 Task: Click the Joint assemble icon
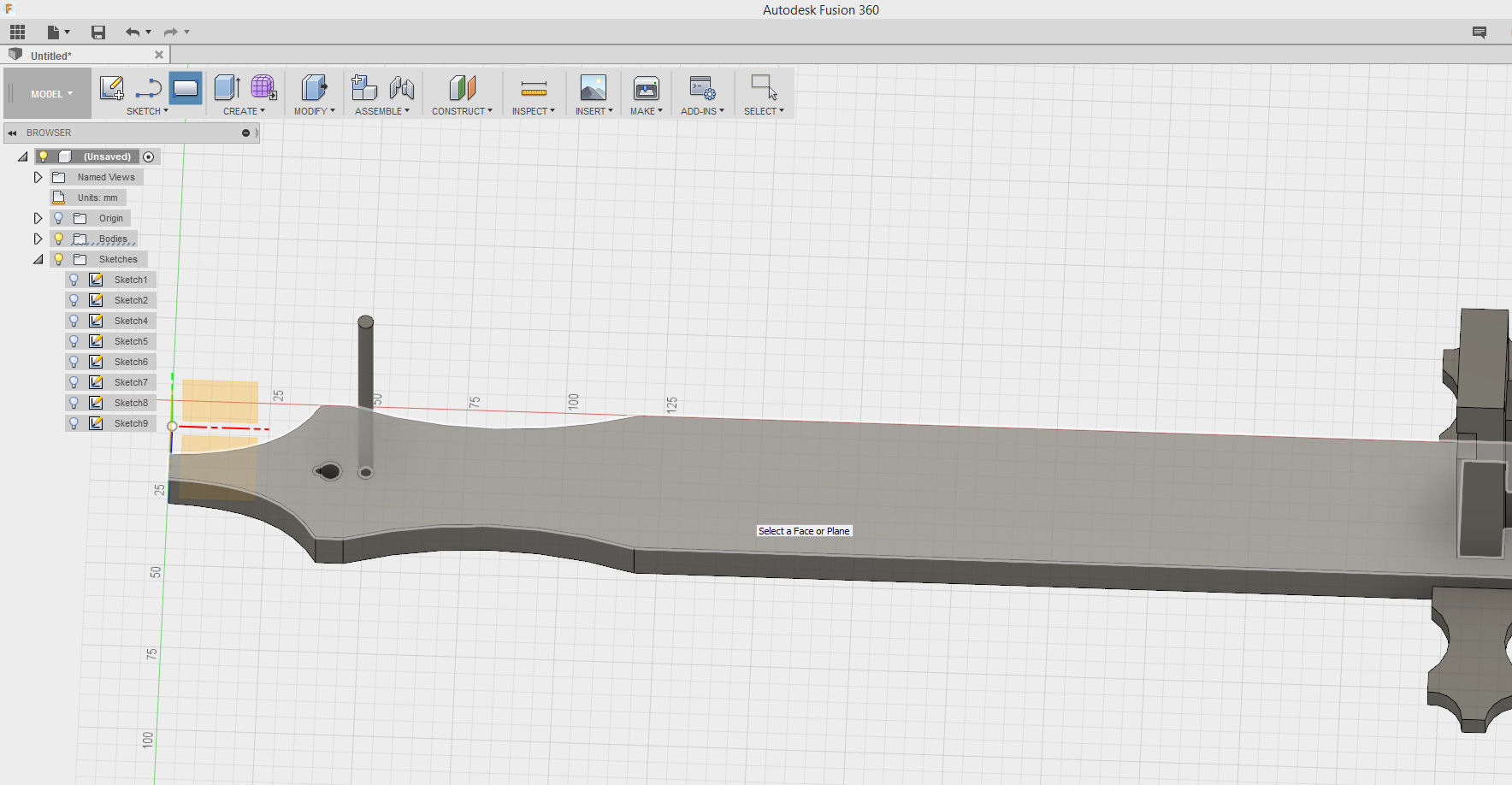(x=401, y=88)
